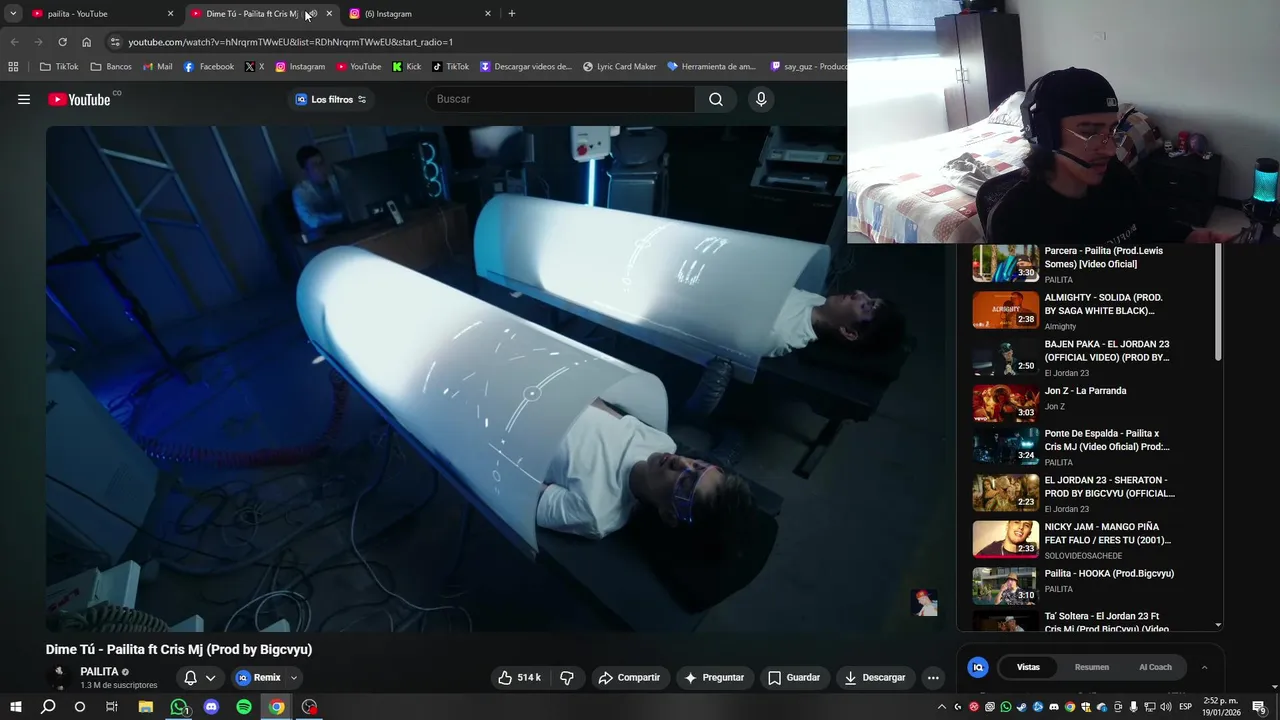Start voice search with the microphone
Image resolution: width=1280 pixels, height=720 pixels.
pos(761,99)
